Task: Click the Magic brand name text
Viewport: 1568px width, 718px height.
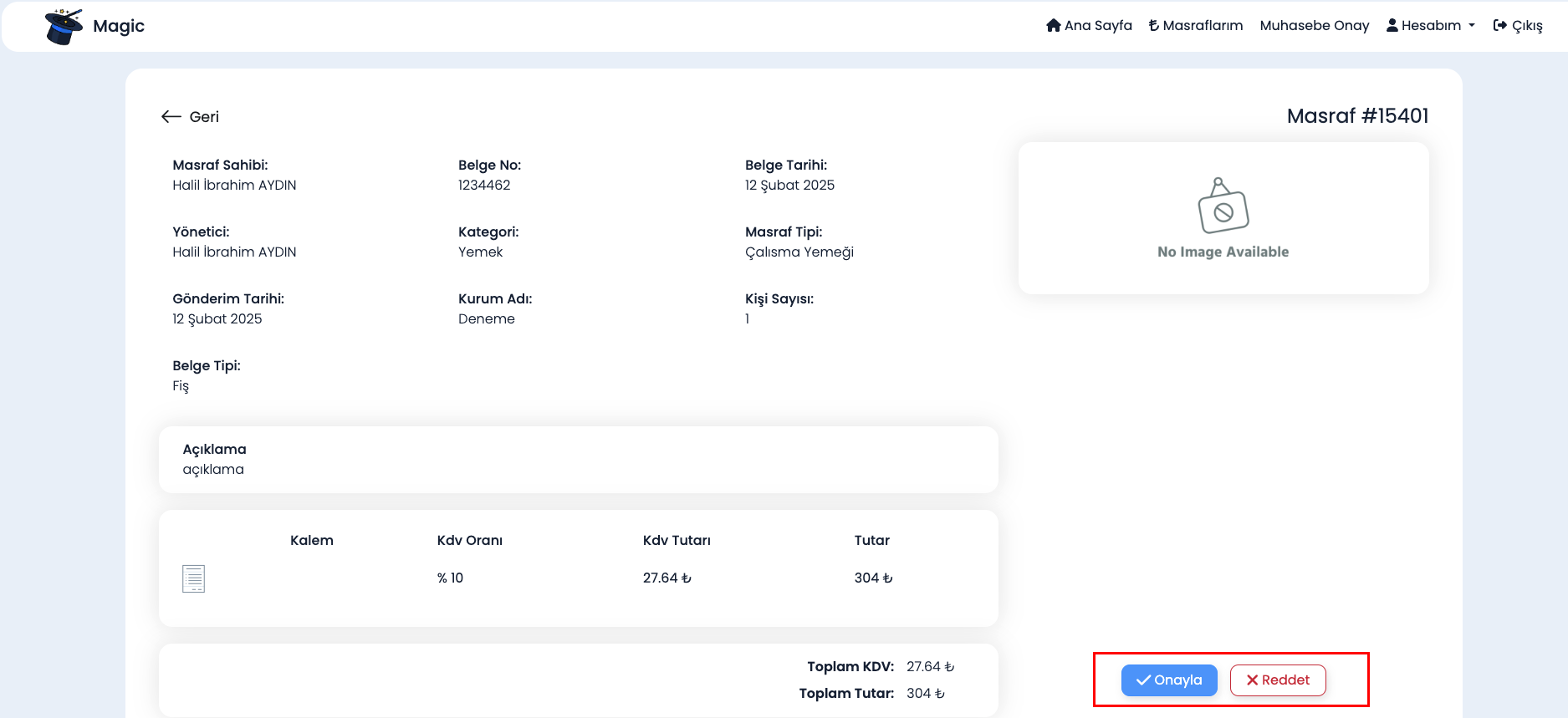Action: coord(119,26)
